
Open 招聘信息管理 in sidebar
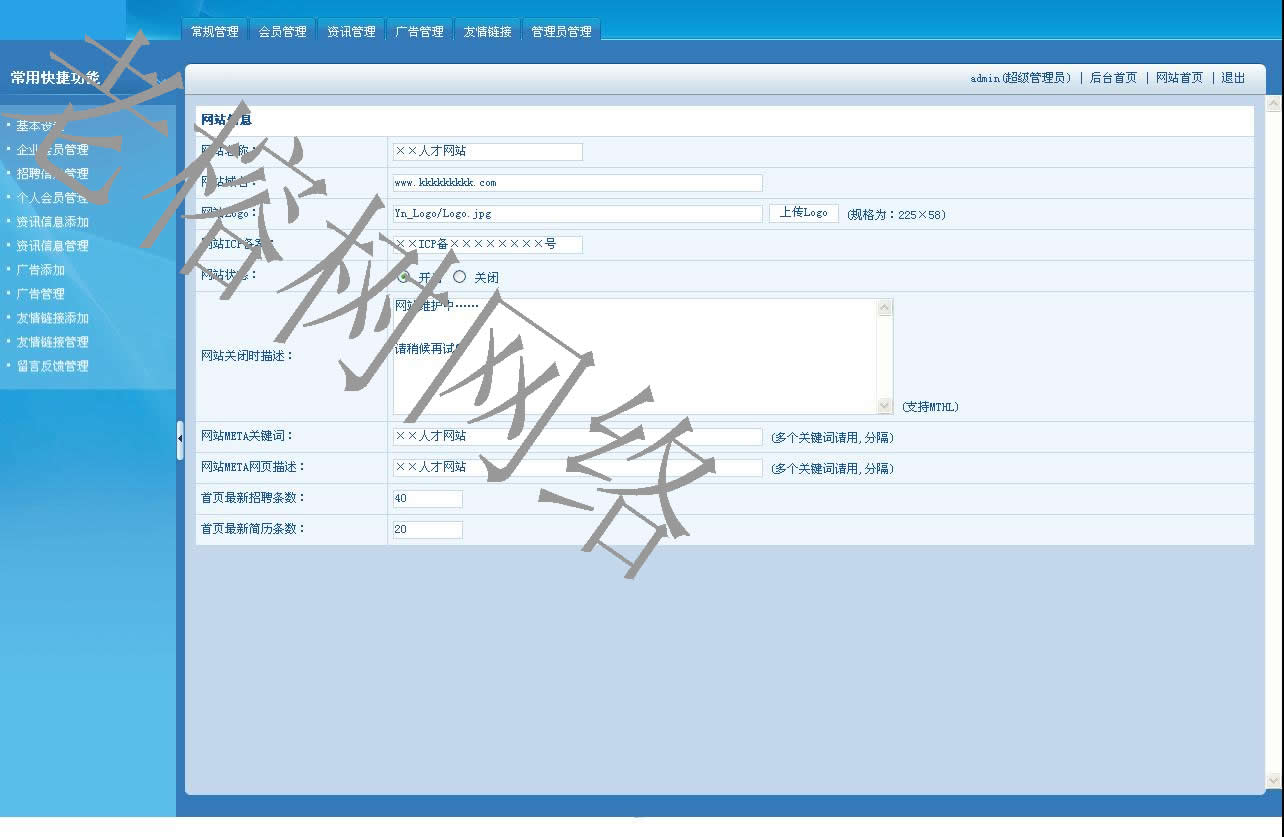[52, 174]
